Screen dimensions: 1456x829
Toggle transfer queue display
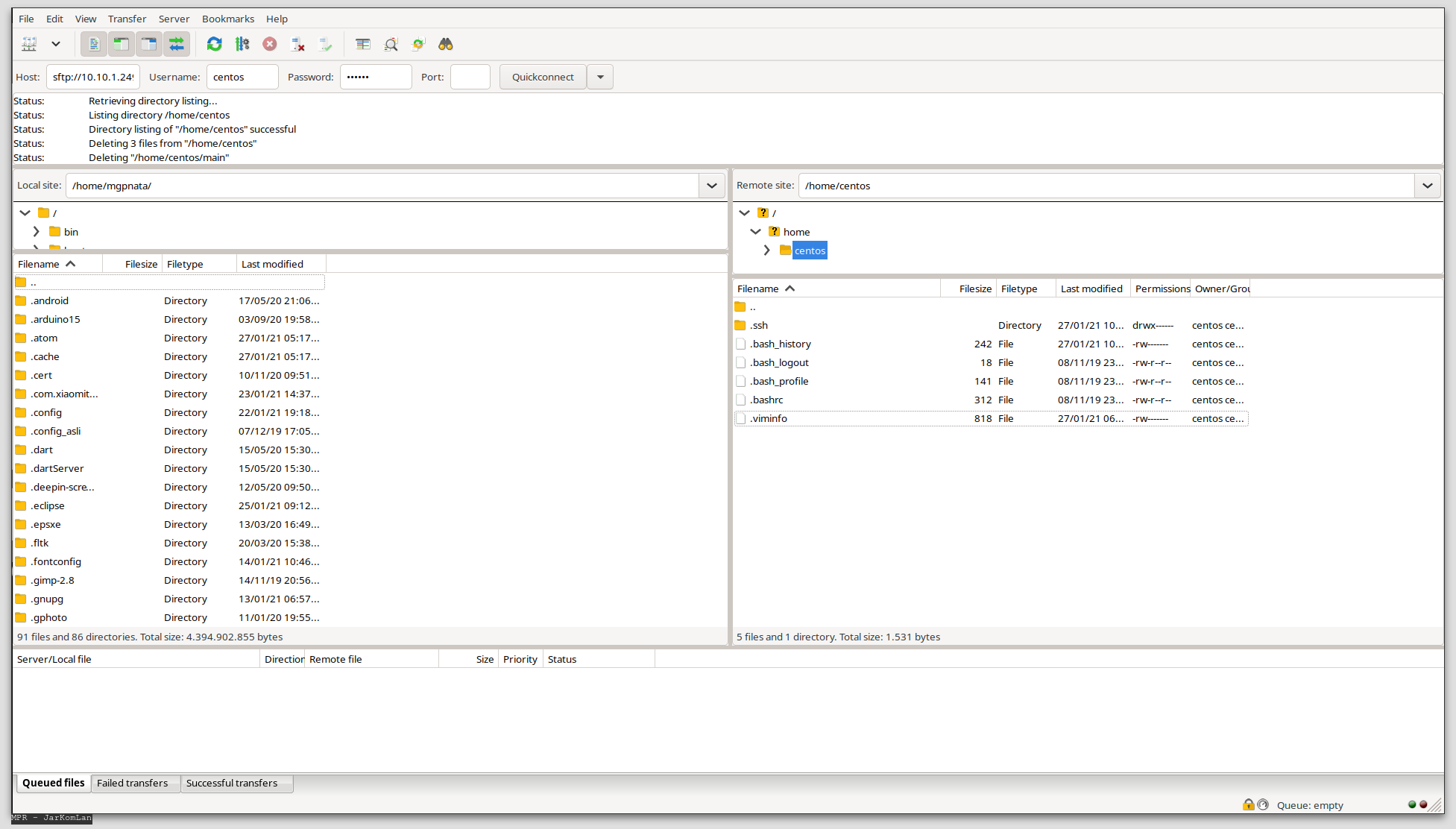177,45
